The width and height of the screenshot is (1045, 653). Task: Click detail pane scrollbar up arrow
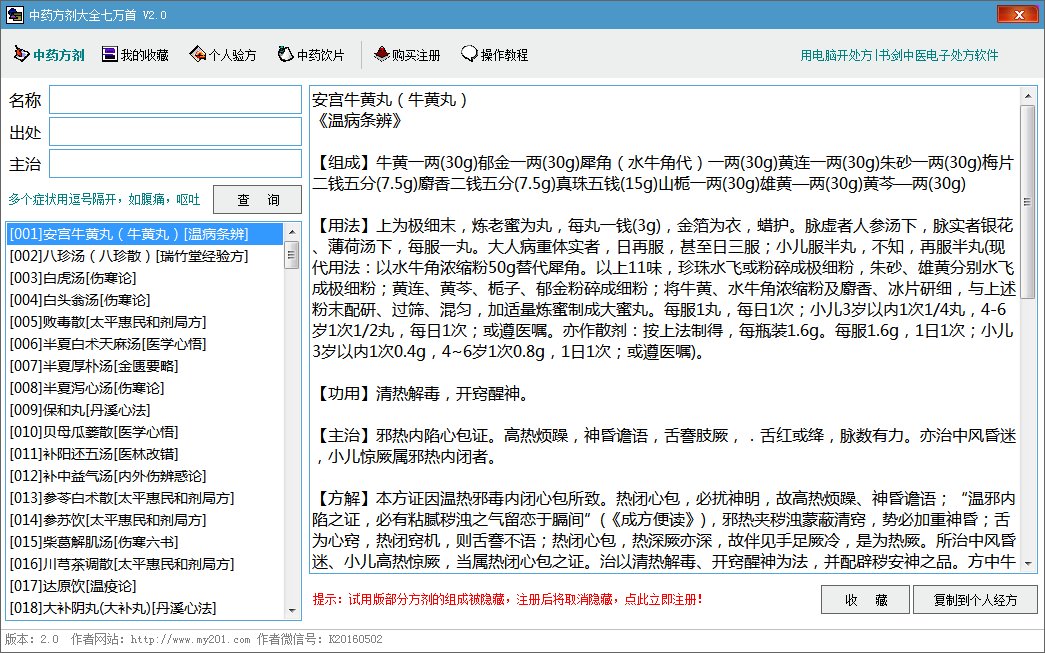(1028, 97)
